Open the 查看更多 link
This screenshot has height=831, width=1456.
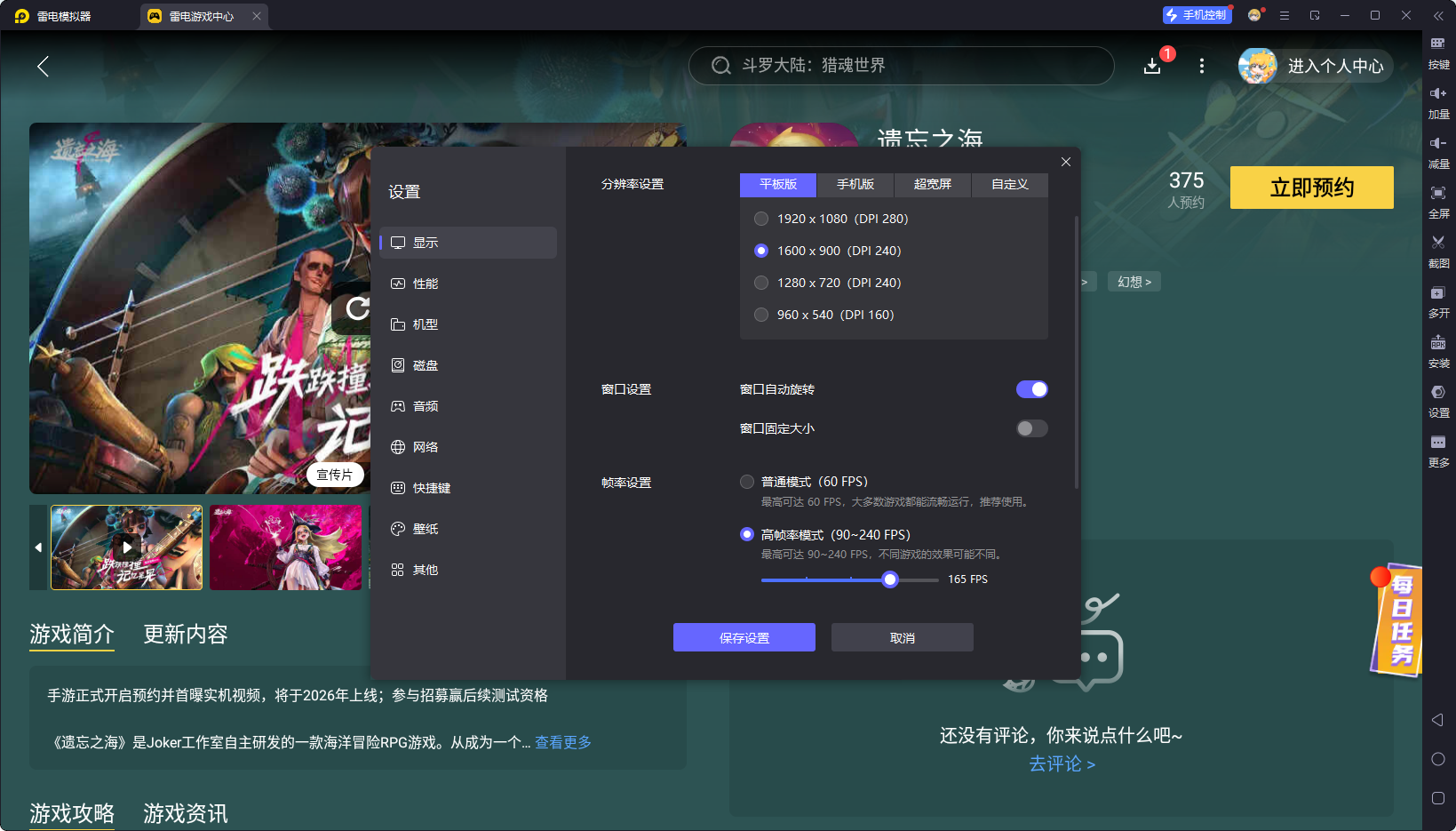point(563,742)
